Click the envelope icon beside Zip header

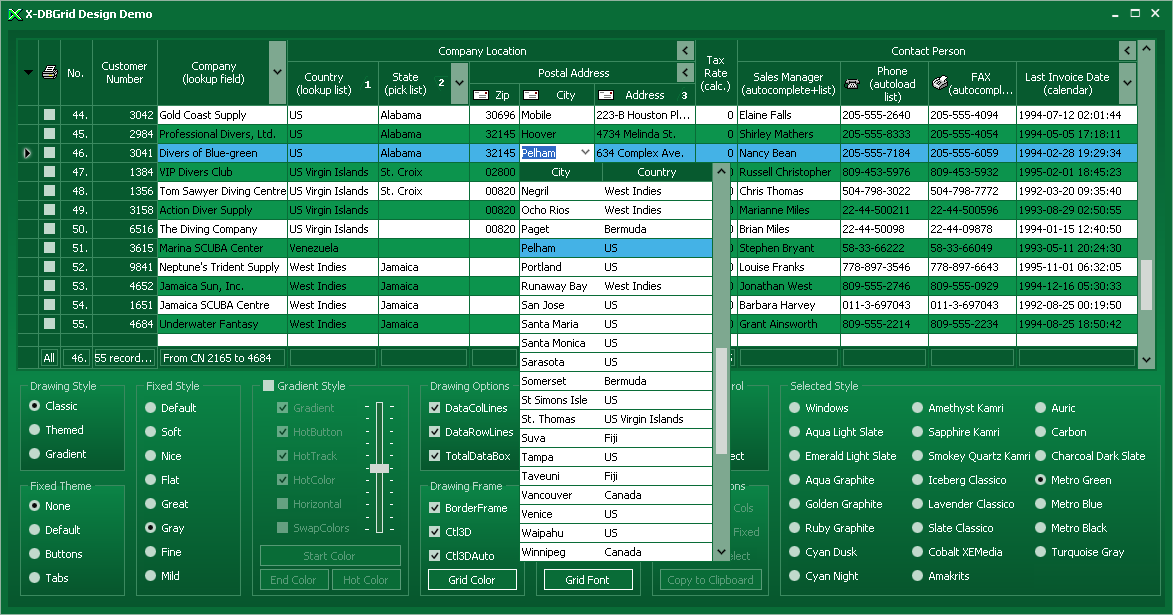point(480,95)
